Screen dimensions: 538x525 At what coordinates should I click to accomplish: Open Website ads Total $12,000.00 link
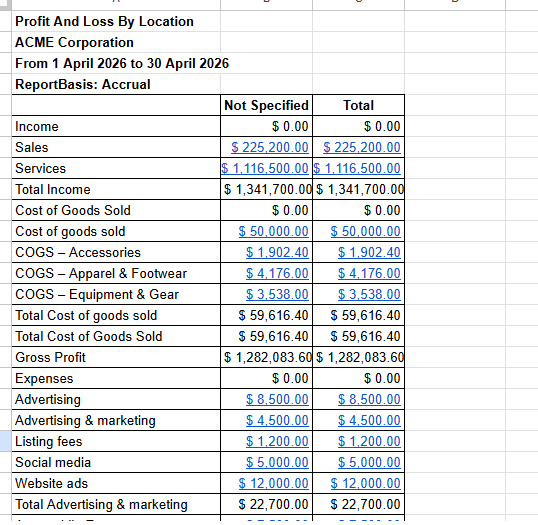click(365, 483)
